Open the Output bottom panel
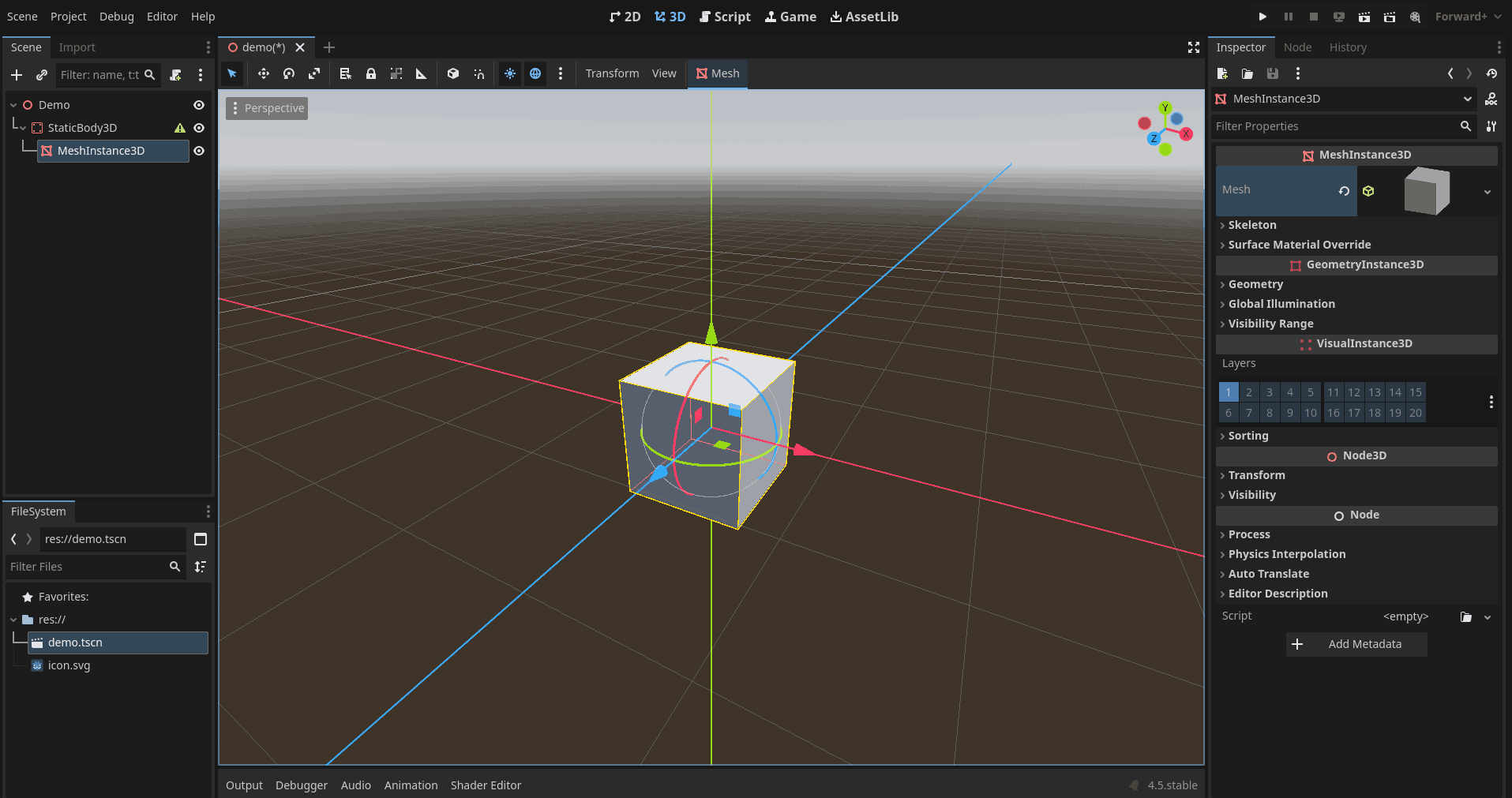 coord(244,785)
